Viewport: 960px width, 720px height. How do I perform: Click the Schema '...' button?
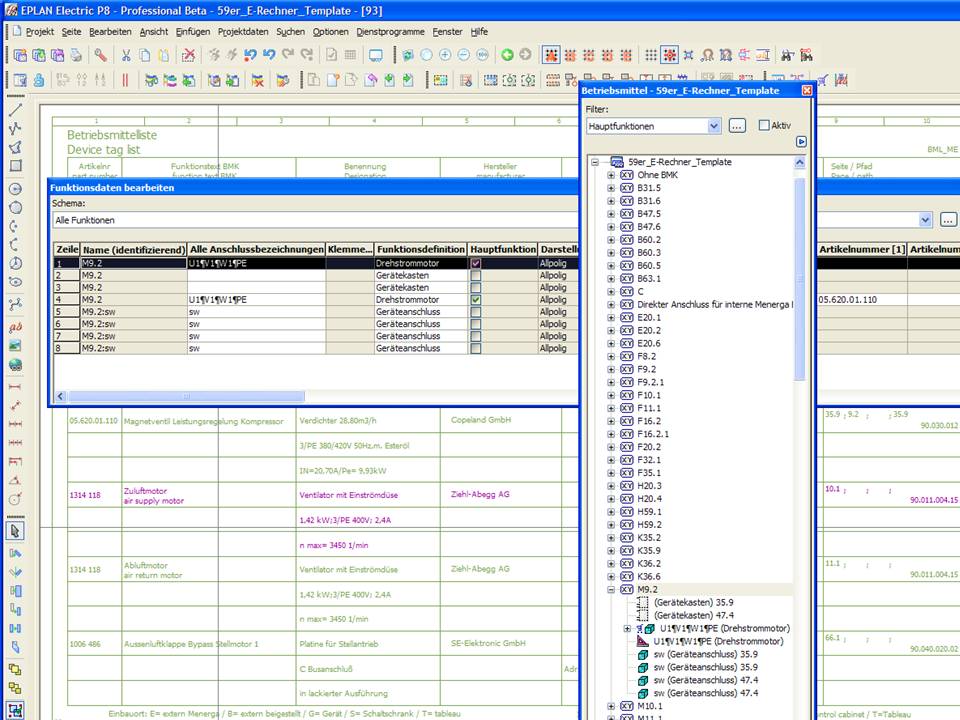[x=948, y=220]
